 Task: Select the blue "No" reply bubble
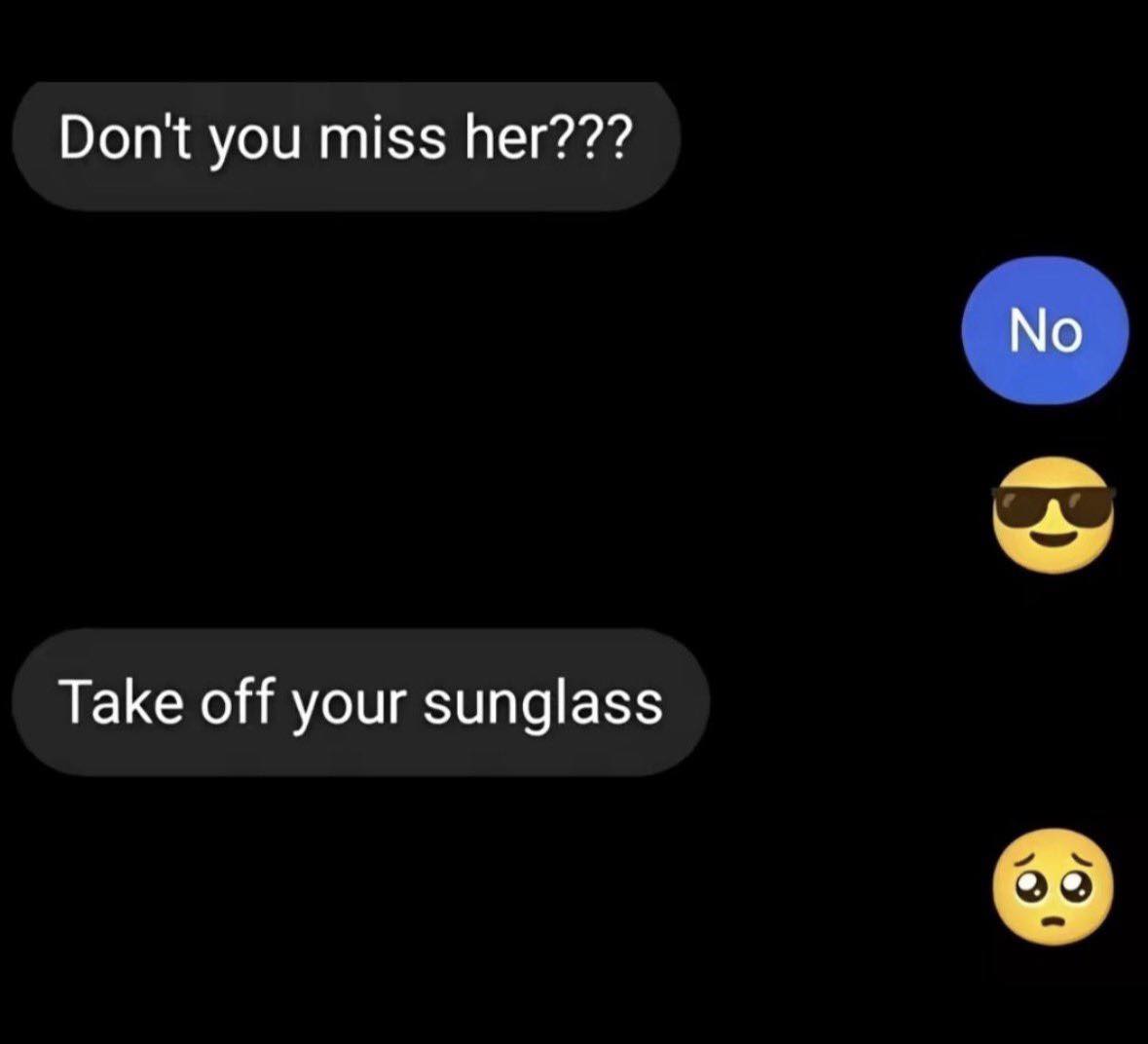coord(1045,330)
